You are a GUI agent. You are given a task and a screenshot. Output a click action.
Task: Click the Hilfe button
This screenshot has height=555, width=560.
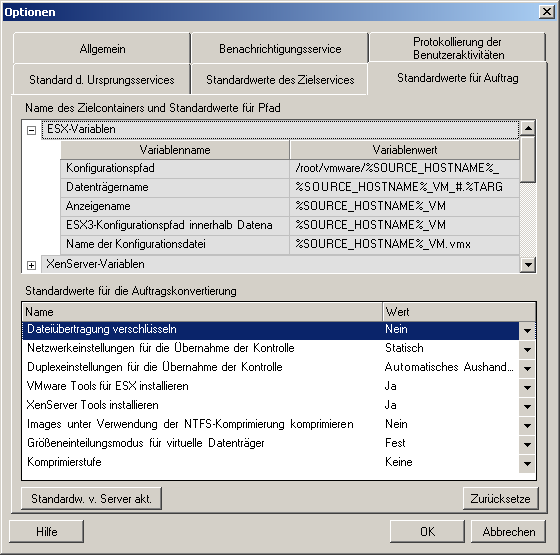tap(46, 531)
